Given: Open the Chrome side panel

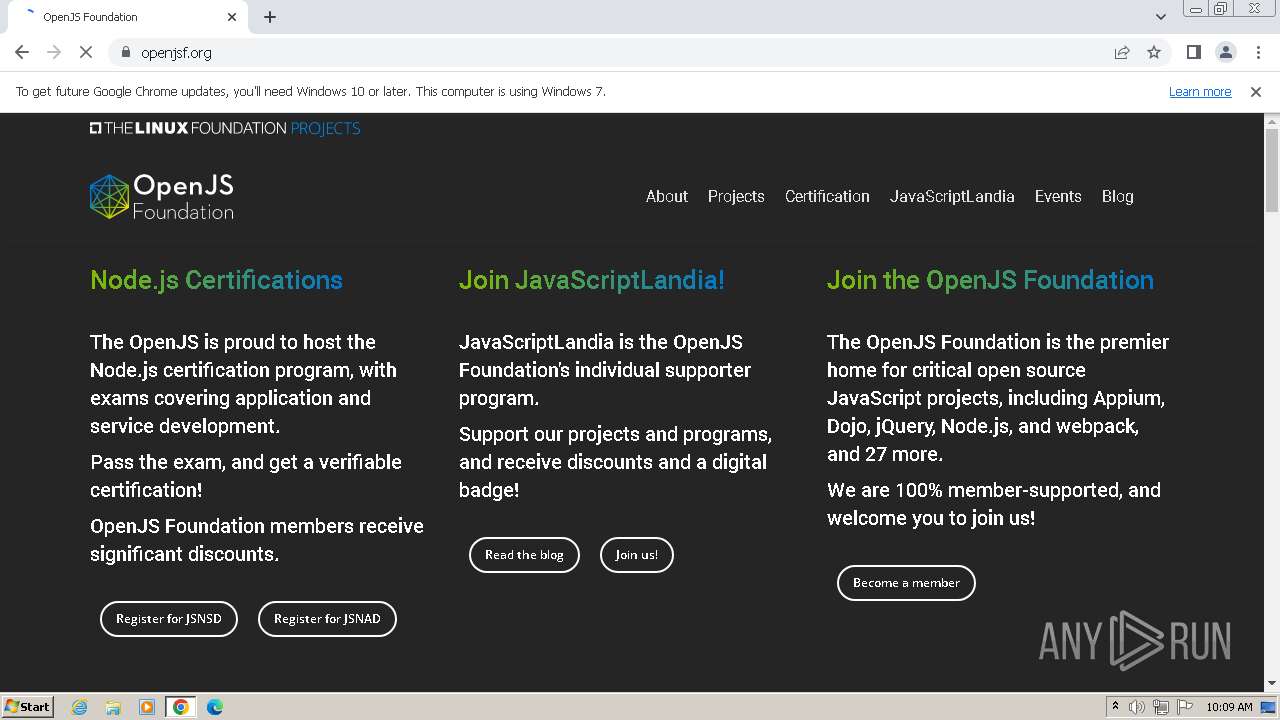Looking at the screenshot, I should [1193, 52].
